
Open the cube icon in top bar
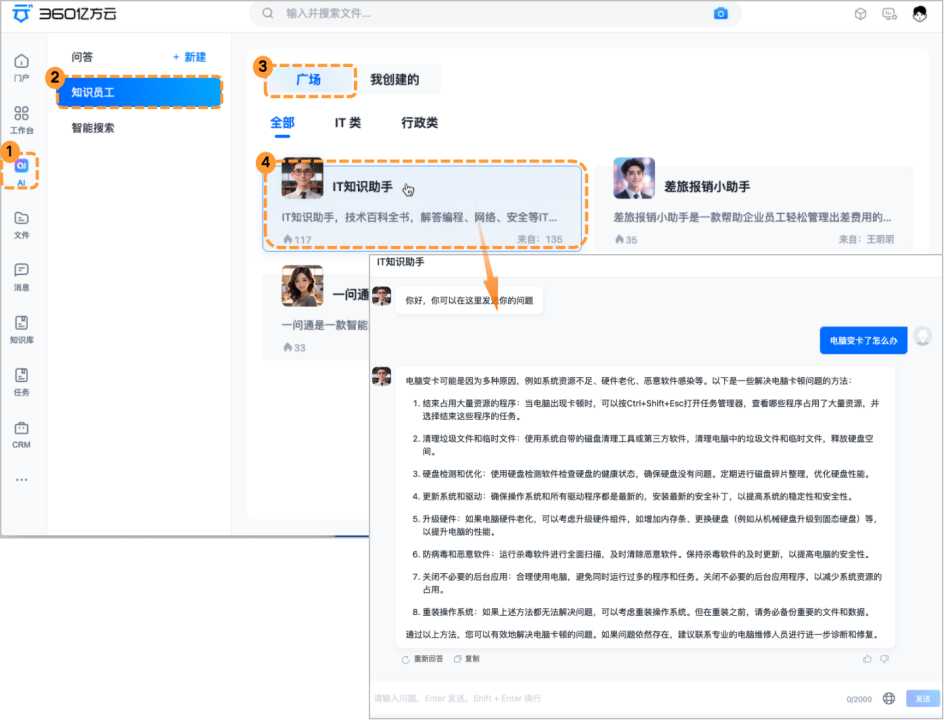[x=860, y=14]
